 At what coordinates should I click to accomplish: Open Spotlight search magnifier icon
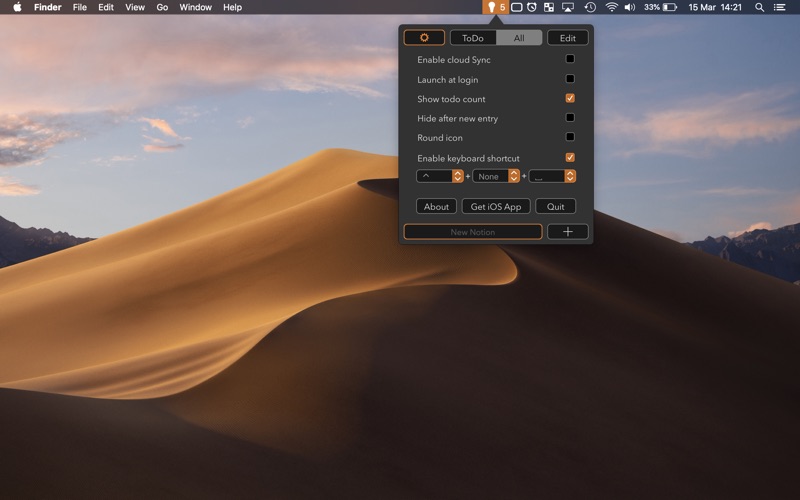pos(759,7)
